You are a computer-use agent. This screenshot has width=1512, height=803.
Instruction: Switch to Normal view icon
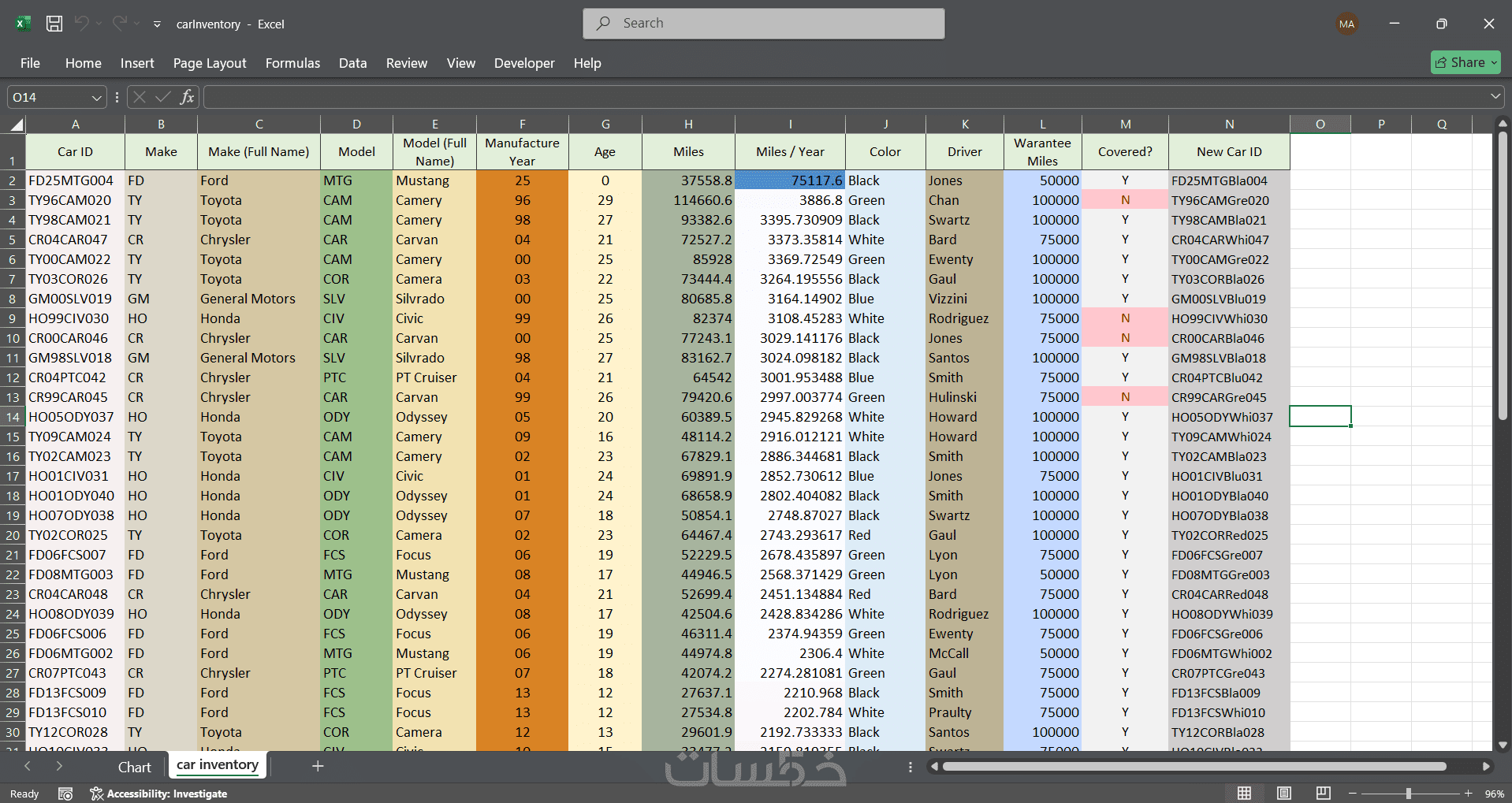(1244, 794)
